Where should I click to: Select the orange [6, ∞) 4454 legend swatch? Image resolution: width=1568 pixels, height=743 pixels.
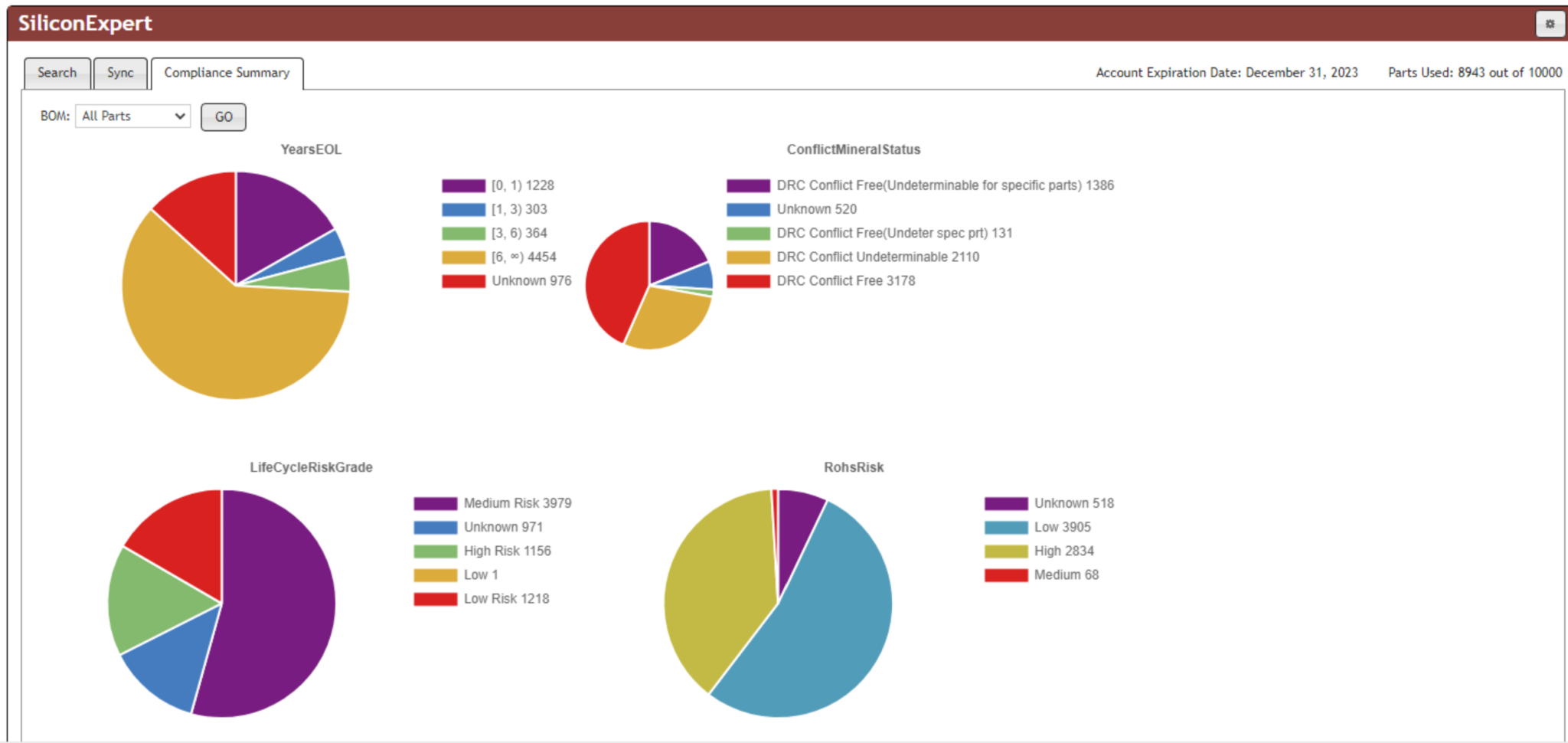coord(462,257)
